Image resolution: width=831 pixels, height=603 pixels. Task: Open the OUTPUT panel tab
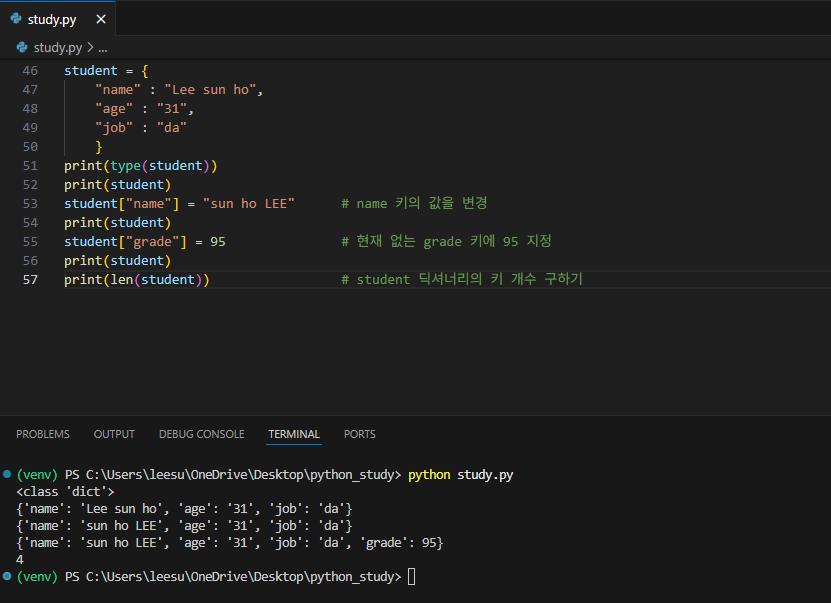coord(114,434)
